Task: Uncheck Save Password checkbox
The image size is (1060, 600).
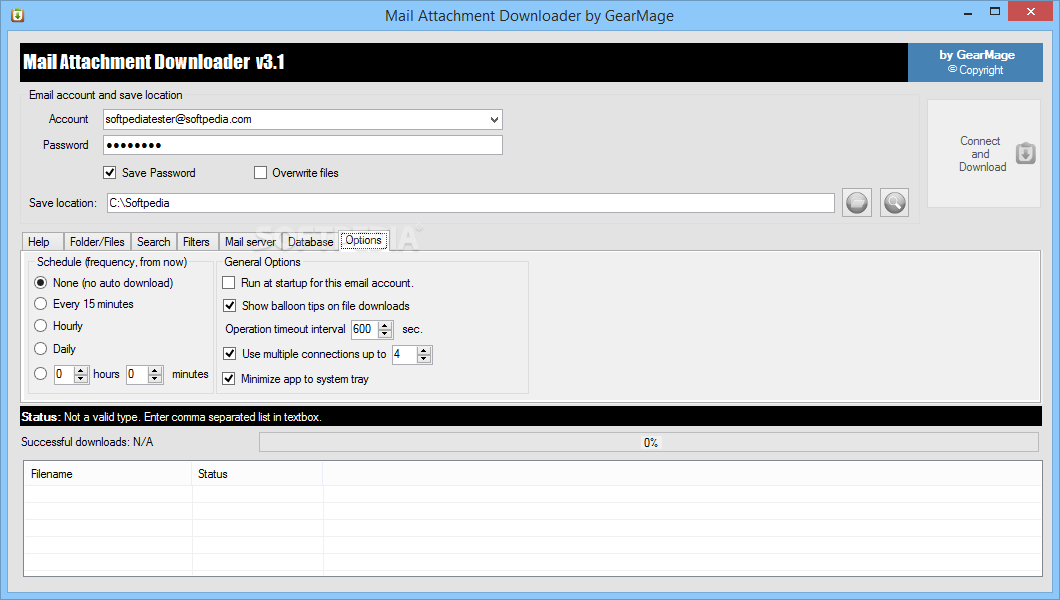Action: (x=110, y=173)
